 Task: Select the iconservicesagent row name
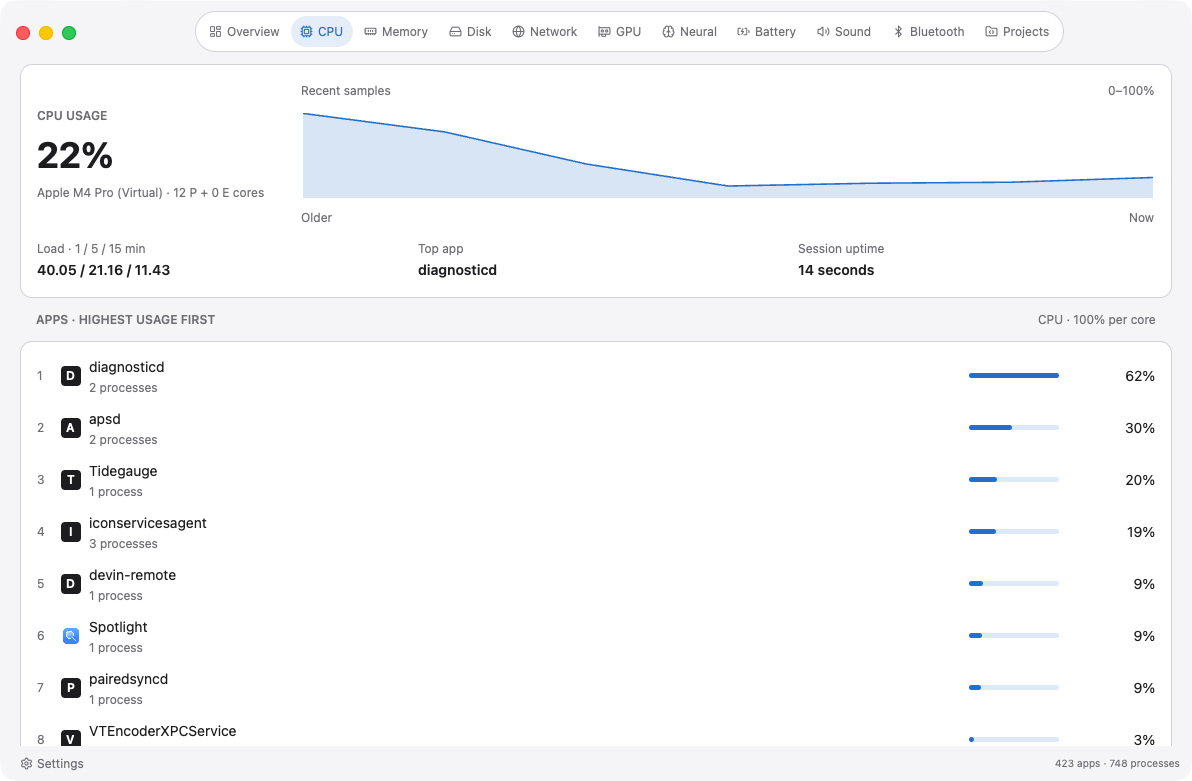(x=147, y=523)
